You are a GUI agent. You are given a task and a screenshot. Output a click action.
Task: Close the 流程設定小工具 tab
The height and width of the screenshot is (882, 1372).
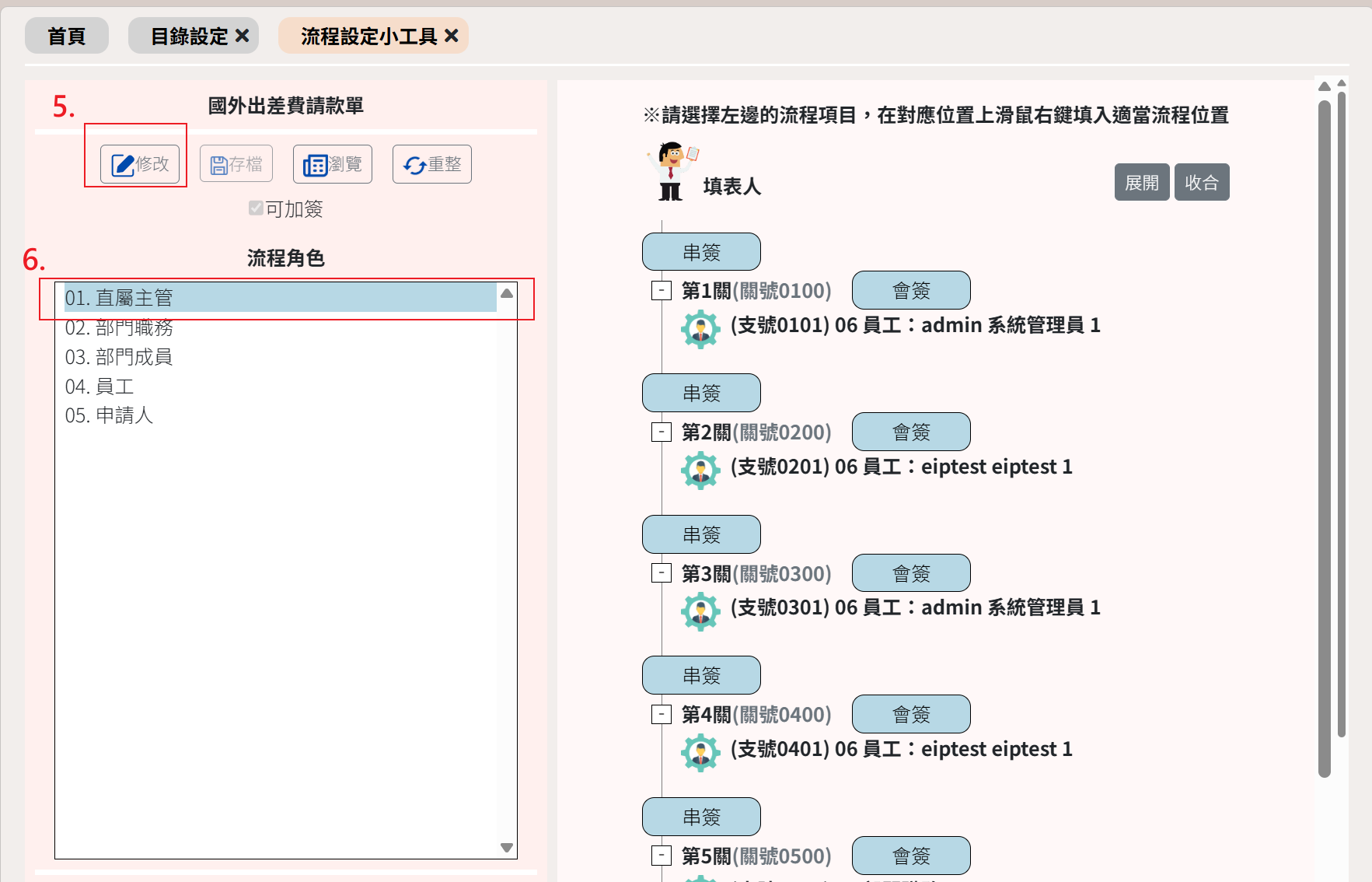[452, 36]
